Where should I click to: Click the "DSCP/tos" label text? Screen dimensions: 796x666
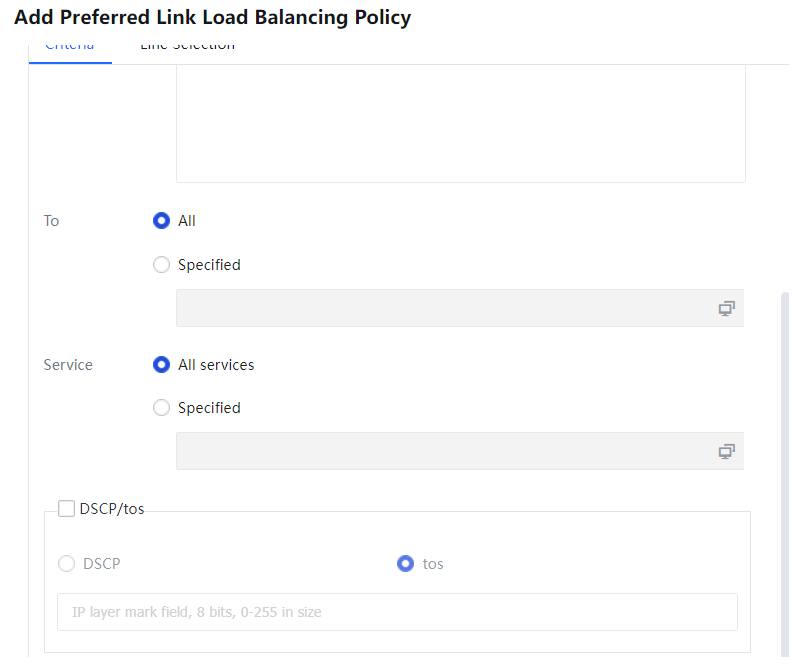coord(112,509)
